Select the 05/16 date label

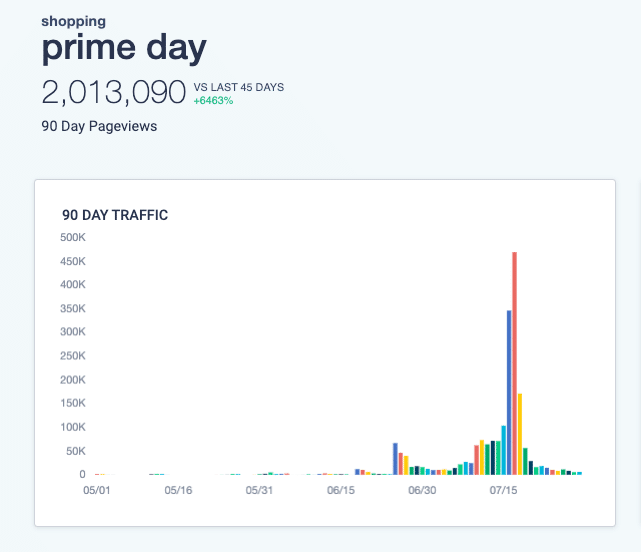(x=178, y=490)
